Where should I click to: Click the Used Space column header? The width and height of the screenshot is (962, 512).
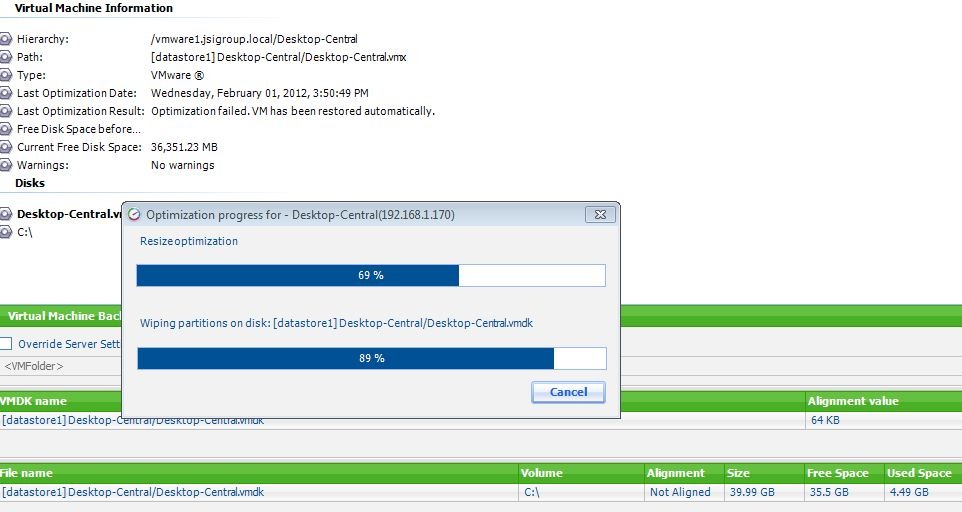919,473
